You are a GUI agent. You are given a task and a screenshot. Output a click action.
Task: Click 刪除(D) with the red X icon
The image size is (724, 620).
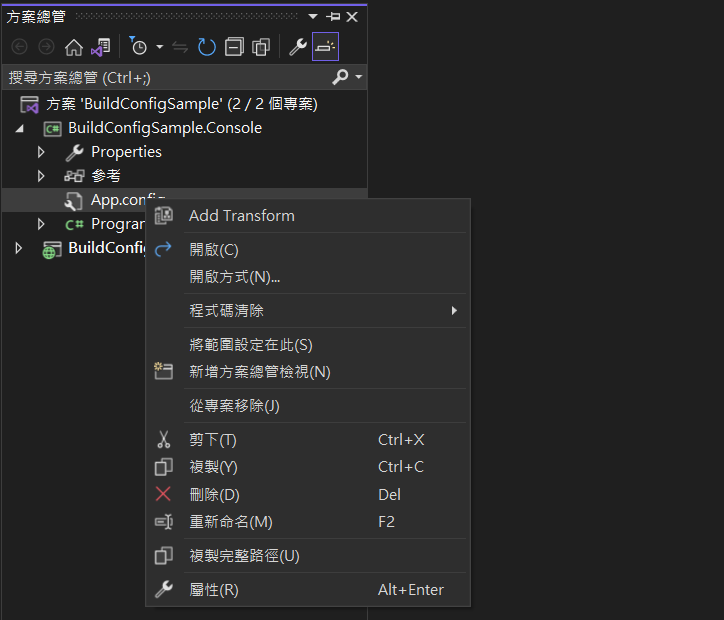(214, 494)
